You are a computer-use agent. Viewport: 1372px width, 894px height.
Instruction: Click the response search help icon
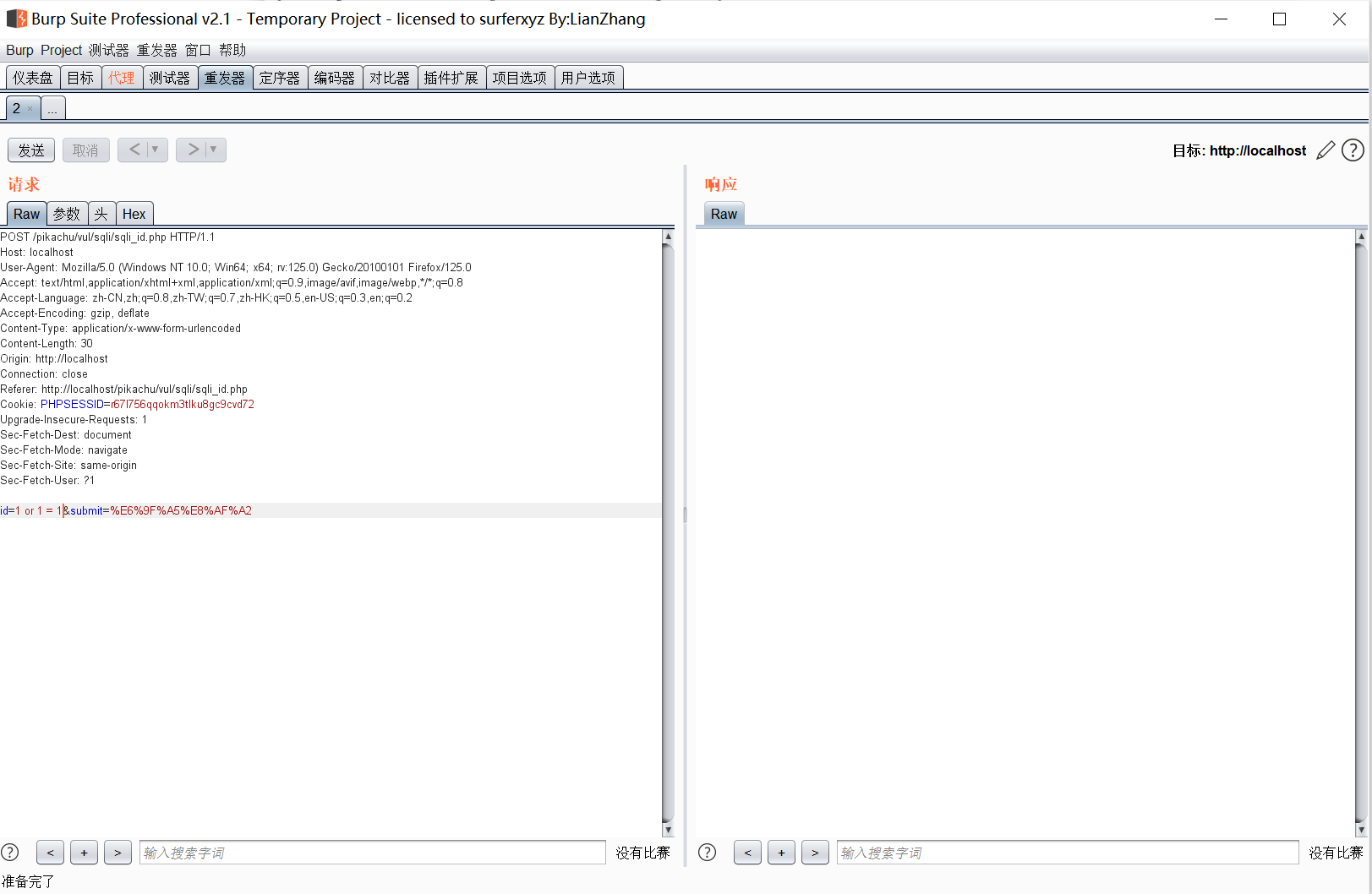[708, 853]
